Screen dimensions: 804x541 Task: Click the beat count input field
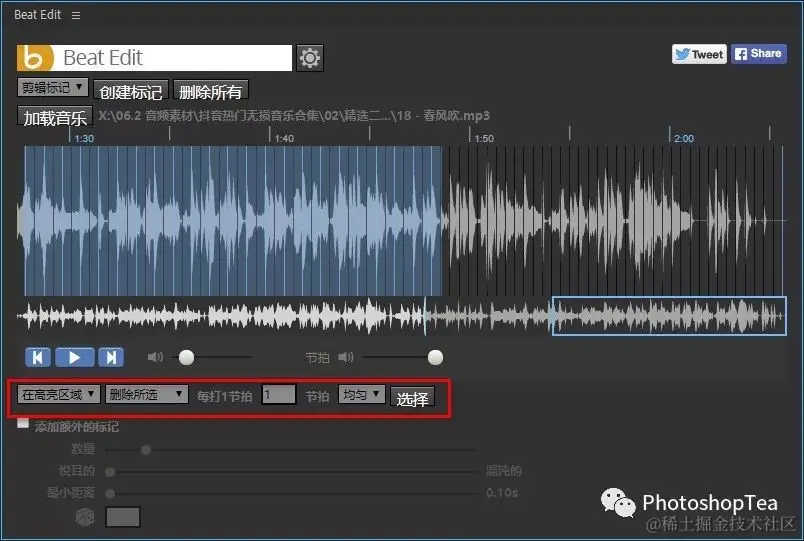coord(278,395)
